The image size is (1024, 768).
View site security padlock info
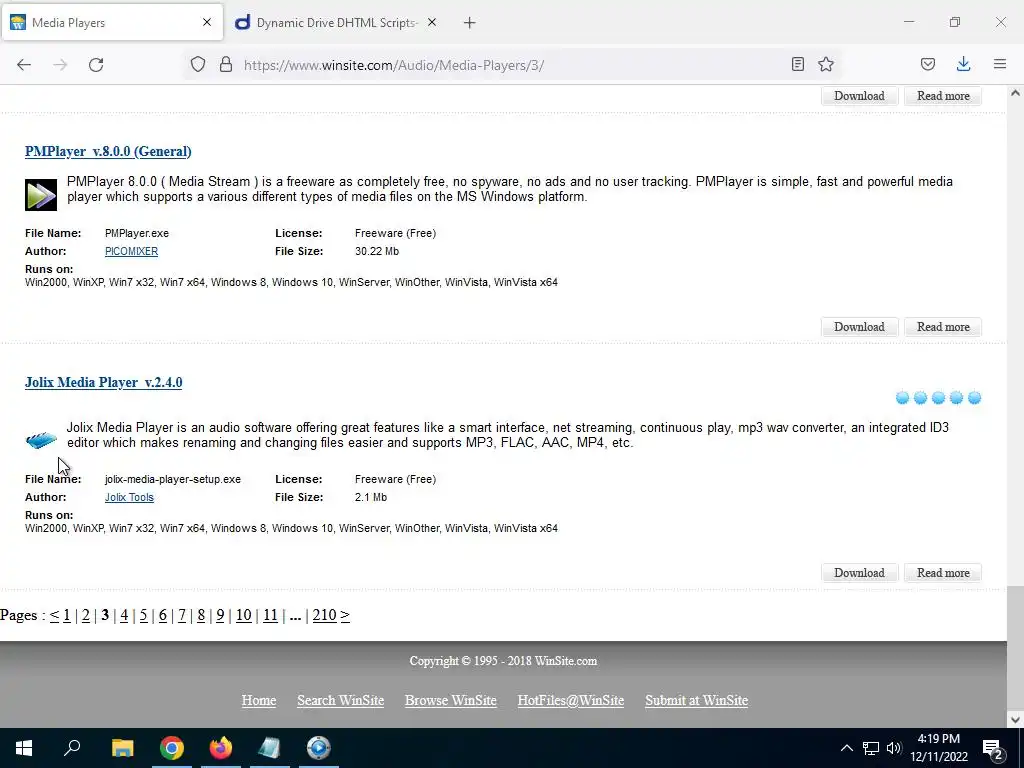pos(226,64)
